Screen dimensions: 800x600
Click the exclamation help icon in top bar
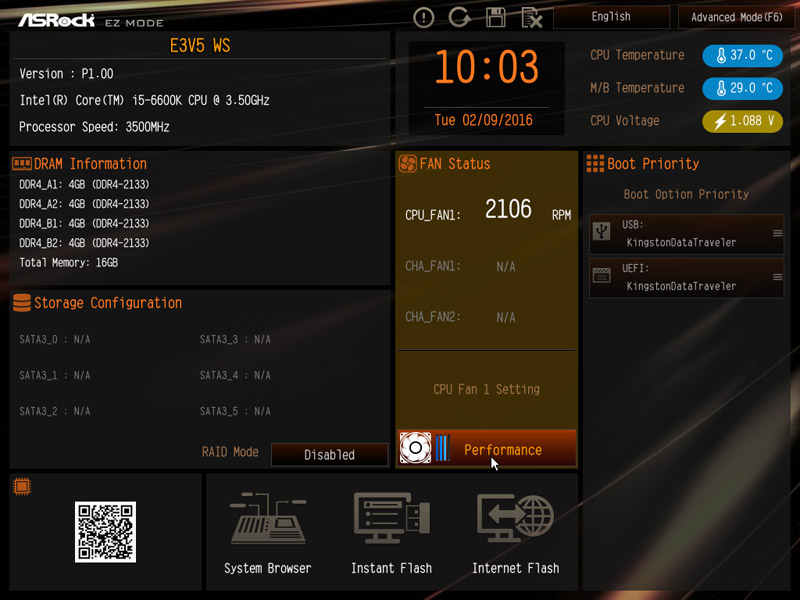click(x=423, y=18)
